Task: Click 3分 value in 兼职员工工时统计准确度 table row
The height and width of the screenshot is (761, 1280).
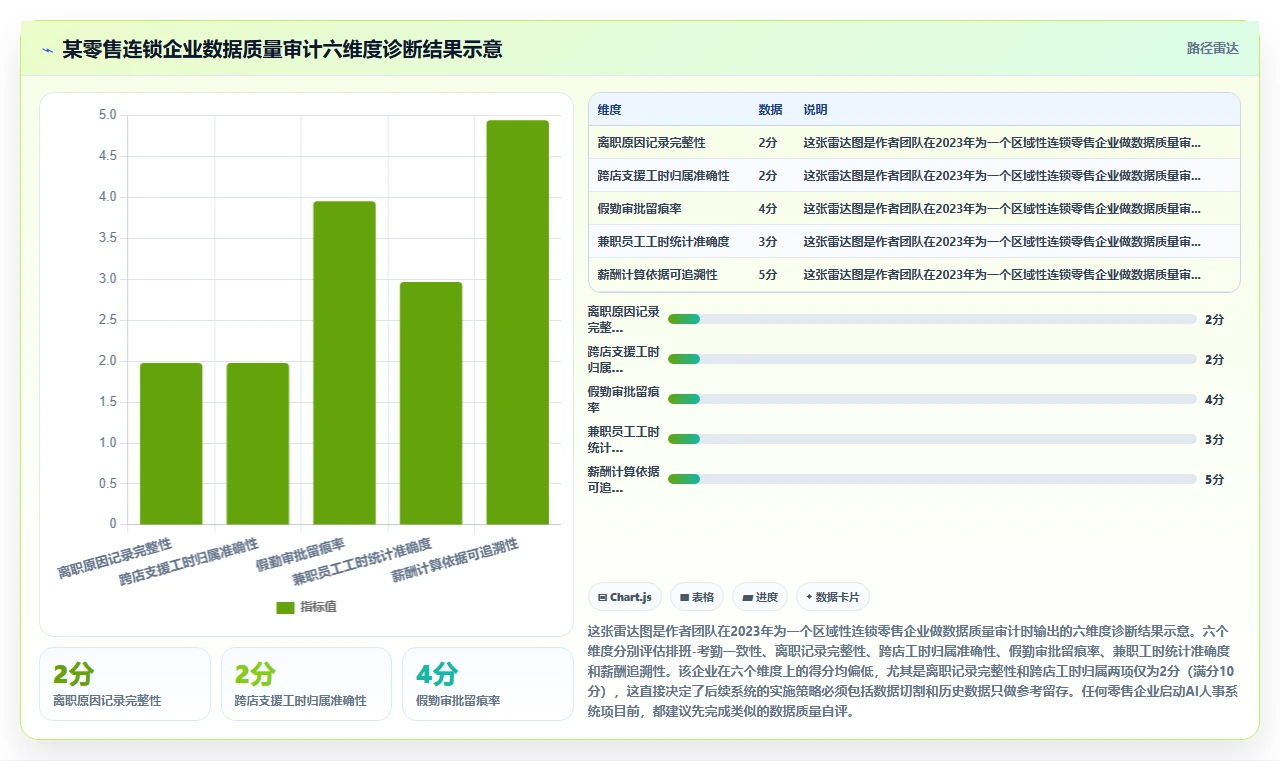Action: click(x=767, y=242)
